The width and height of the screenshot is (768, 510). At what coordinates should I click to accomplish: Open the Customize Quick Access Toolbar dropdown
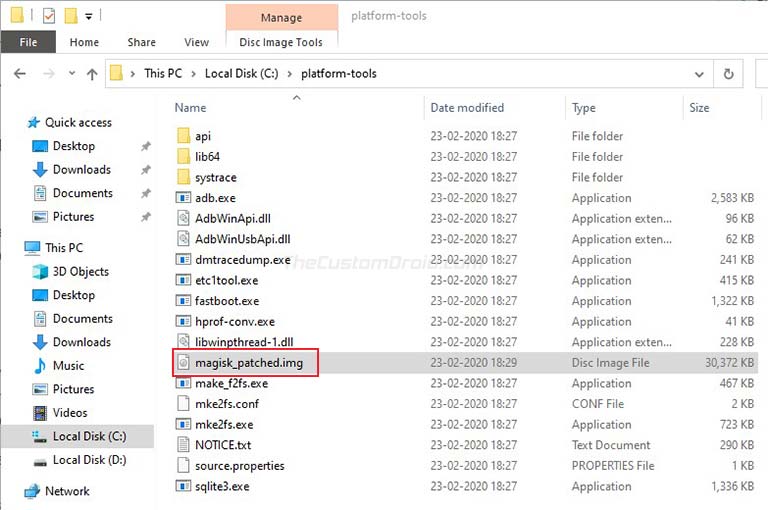pos(89,17)
